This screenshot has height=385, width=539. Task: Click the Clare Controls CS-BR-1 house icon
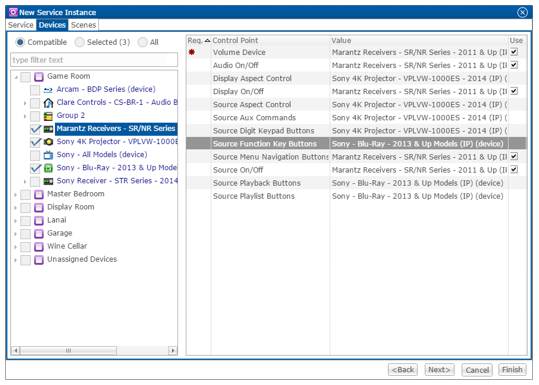tap(48, 103)
